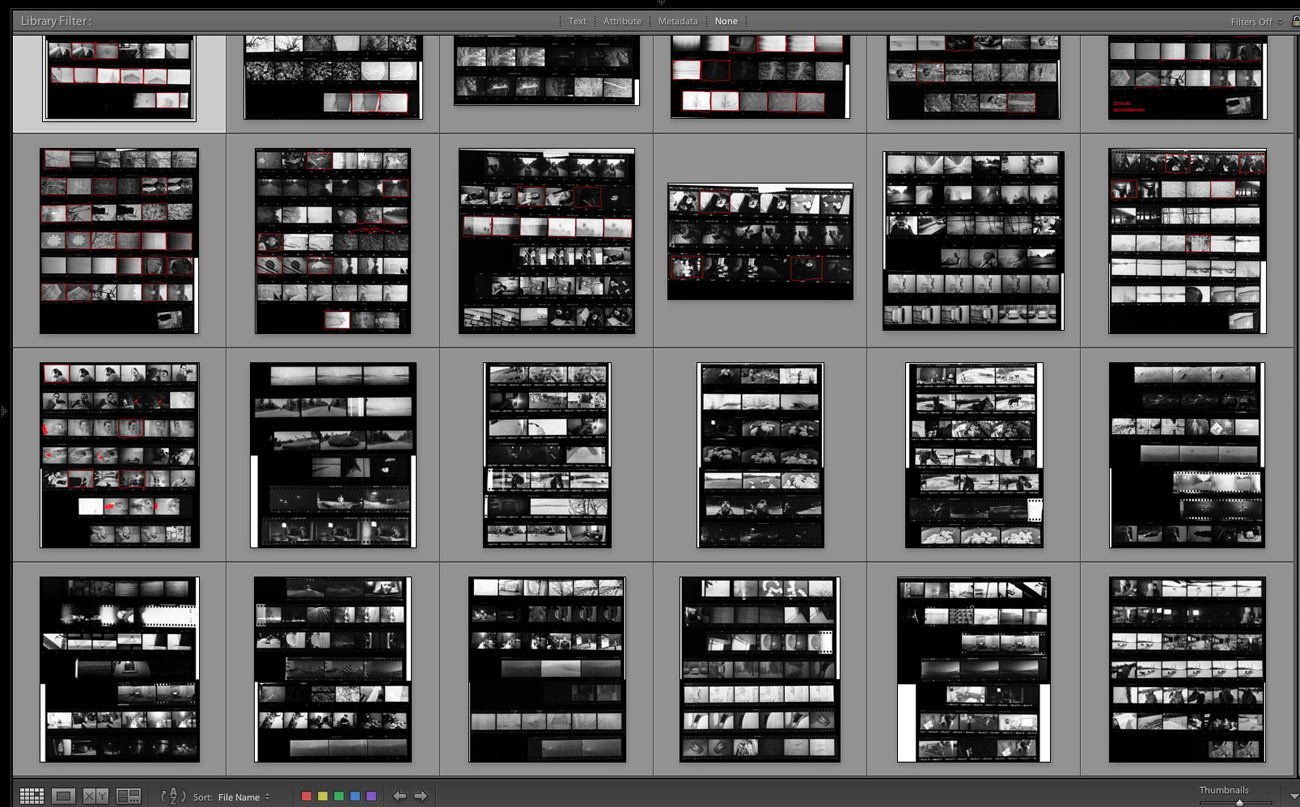Switch to Loupe view
1300x807 pixels.
64,796
